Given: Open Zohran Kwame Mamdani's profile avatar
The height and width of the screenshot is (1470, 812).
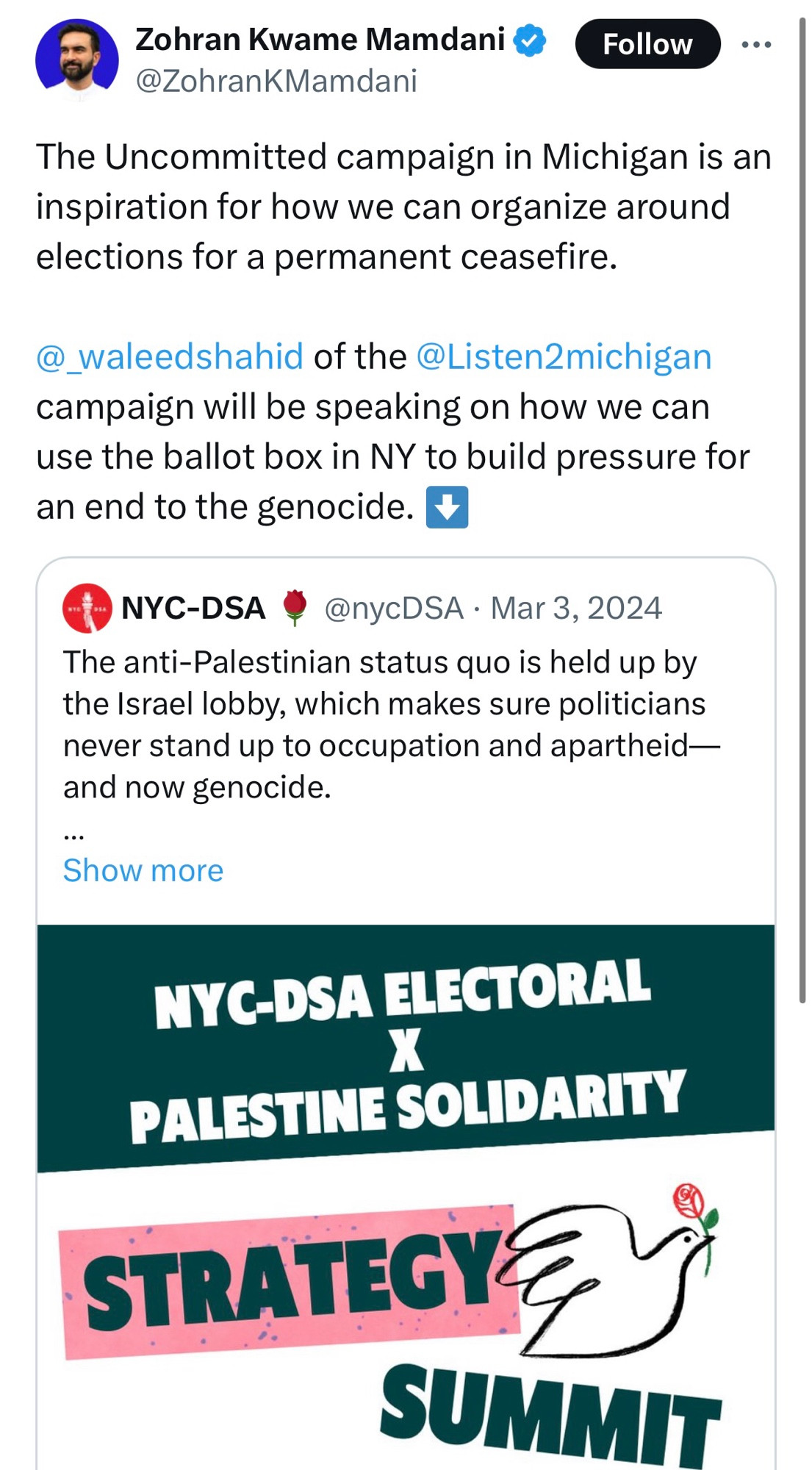Looking at the screenshot, I should [77, 60].
